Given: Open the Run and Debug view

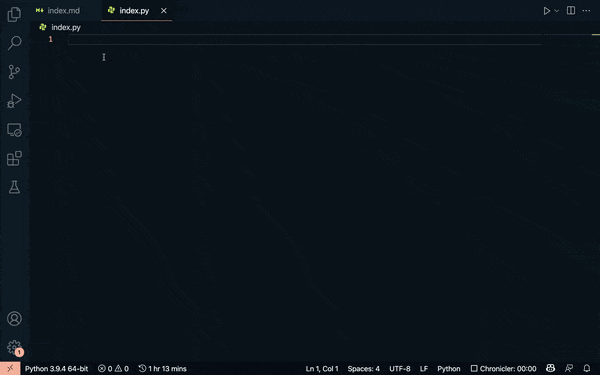Looking at the screenshot, I should point(14,101).
